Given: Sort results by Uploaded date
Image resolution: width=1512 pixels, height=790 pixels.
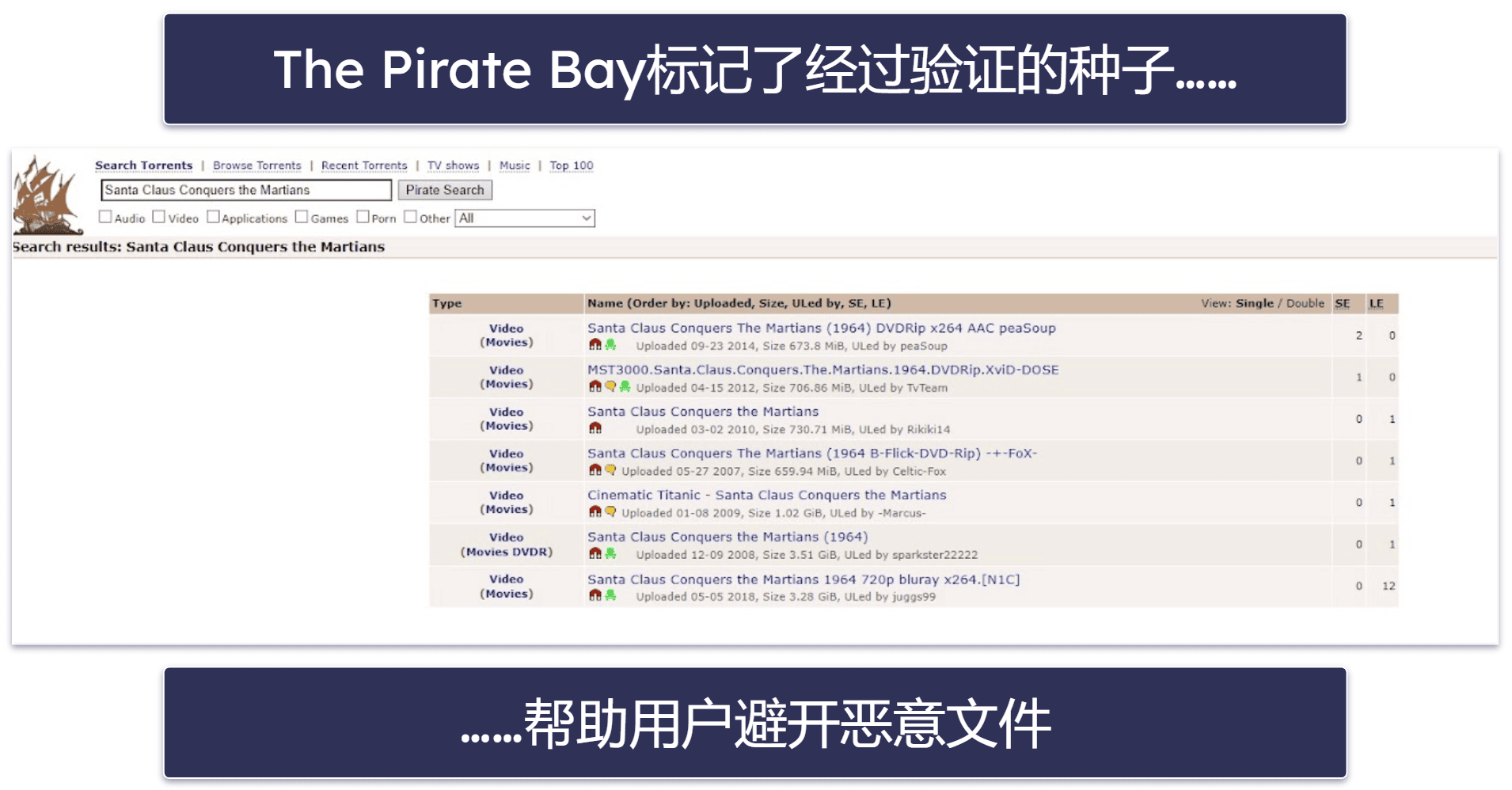Looking at the screenshot, I should point(724,303).
